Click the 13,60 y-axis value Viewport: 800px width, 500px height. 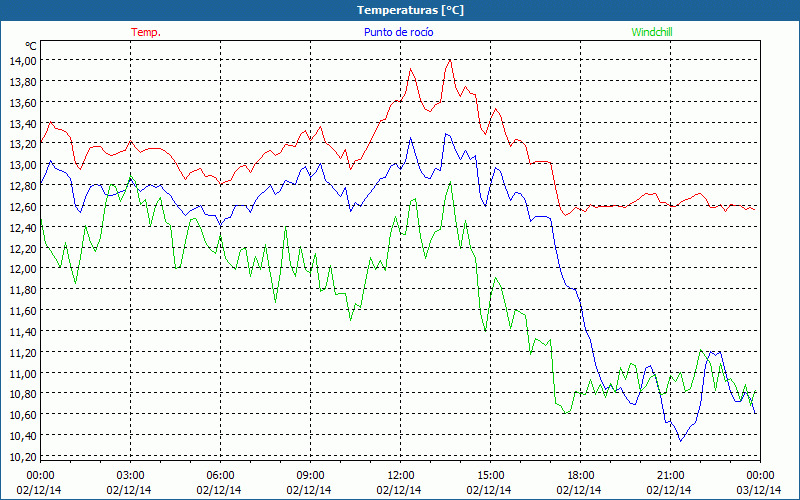click(23, 103)
